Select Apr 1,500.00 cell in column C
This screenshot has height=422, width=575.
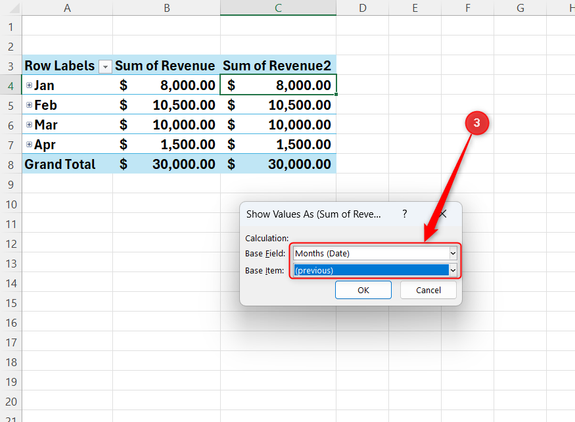[x=278, y=144]
